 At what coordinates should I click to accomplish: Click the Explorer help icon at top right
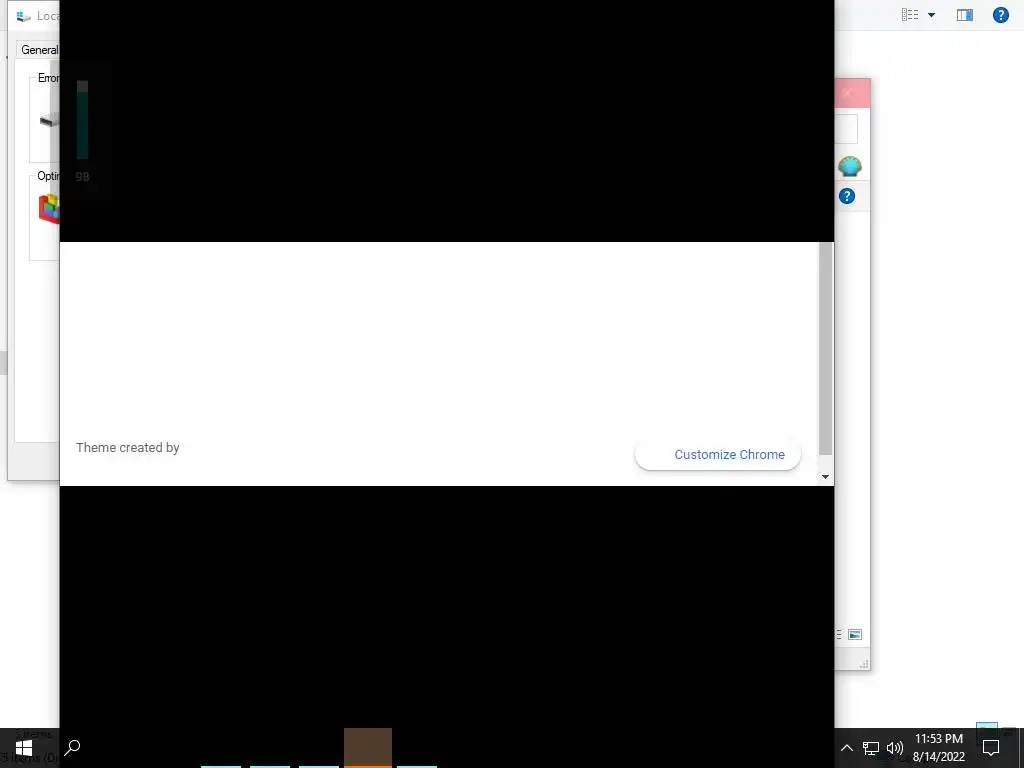(x=1000, y=14)
